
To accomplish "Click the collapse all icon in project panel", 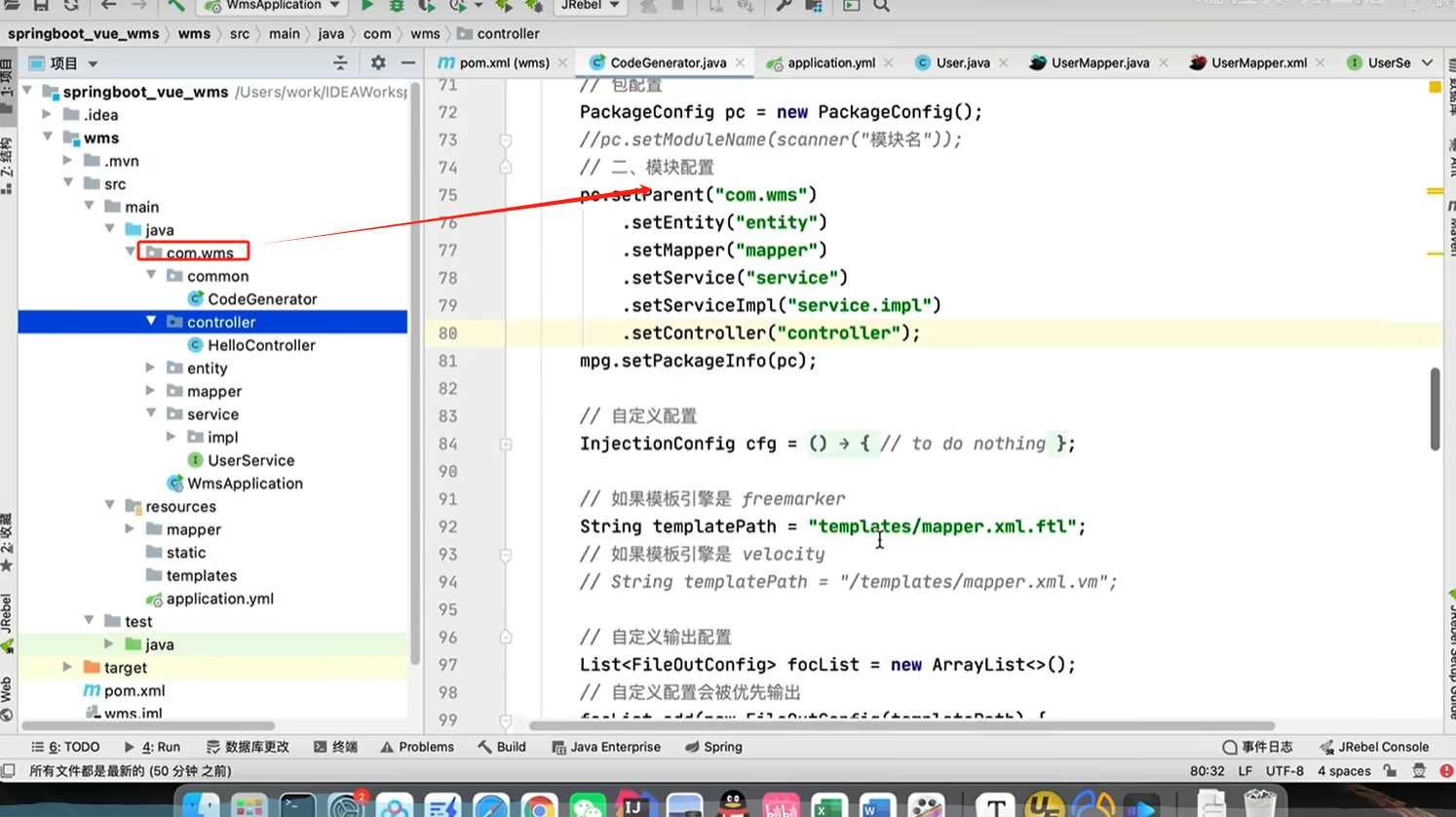I will click(340, 63).
